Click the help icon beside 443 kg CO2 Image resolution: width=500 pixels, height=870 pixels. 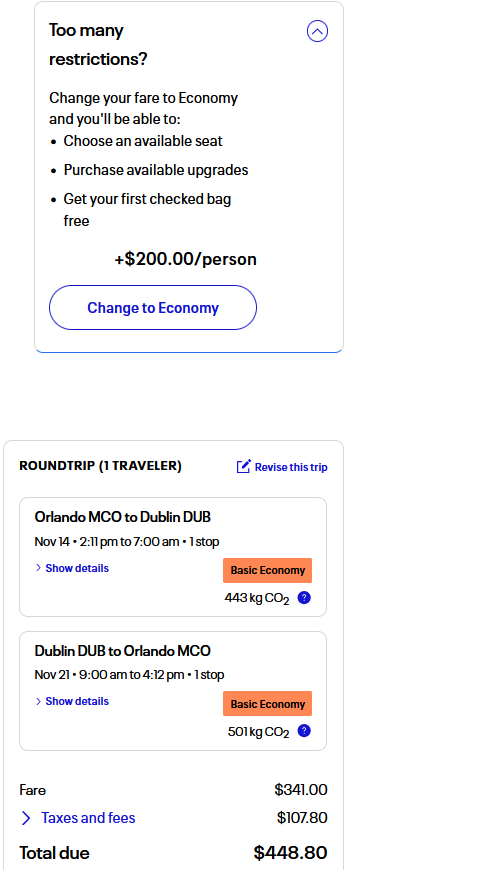[304, 598]
